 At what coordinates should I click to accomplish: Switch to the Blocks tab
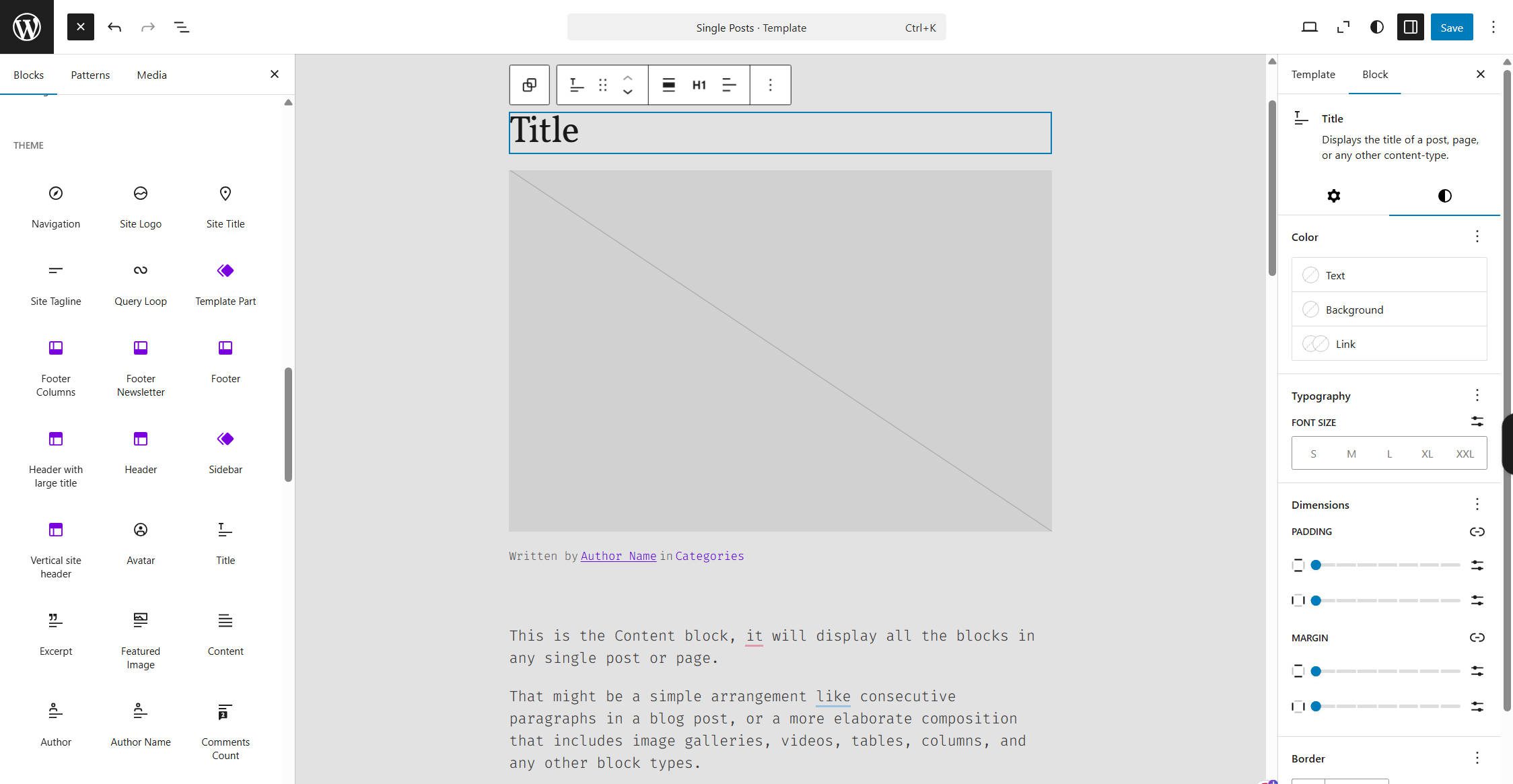(x=28, y=75)
